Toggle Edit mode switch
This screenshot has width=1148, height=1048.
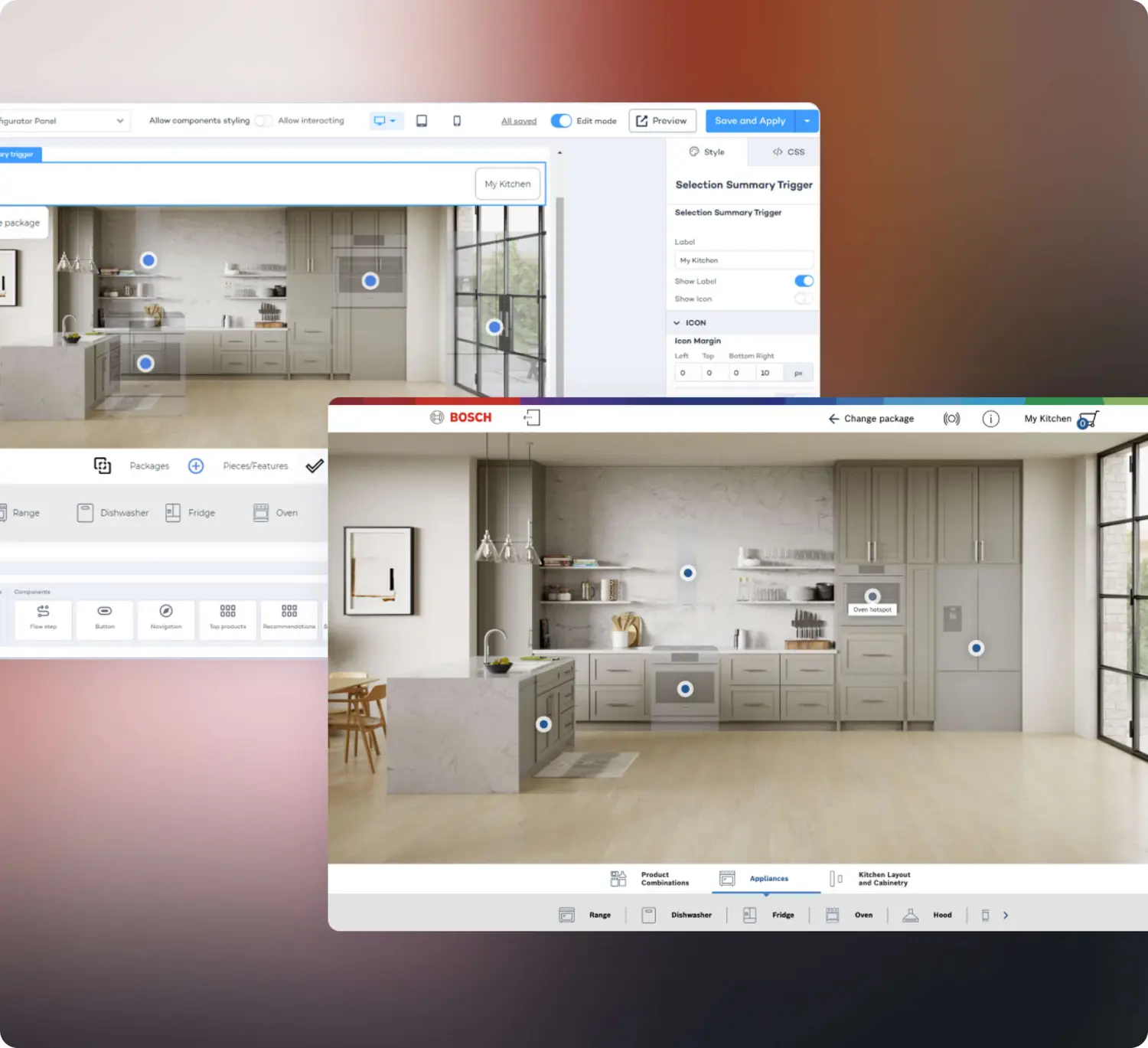(561, 121)
